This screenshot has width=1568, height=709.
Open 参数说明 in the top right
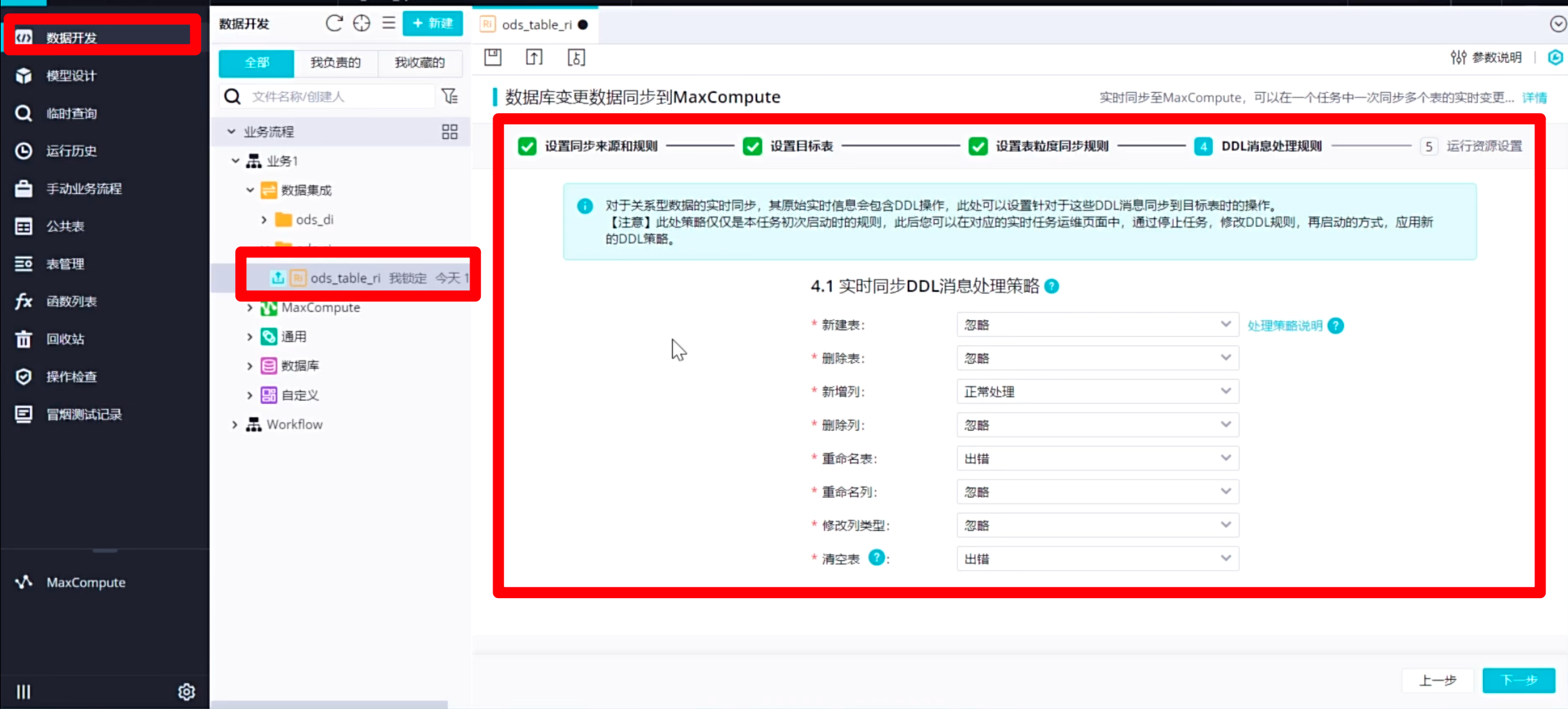(x=1486, y=57)
